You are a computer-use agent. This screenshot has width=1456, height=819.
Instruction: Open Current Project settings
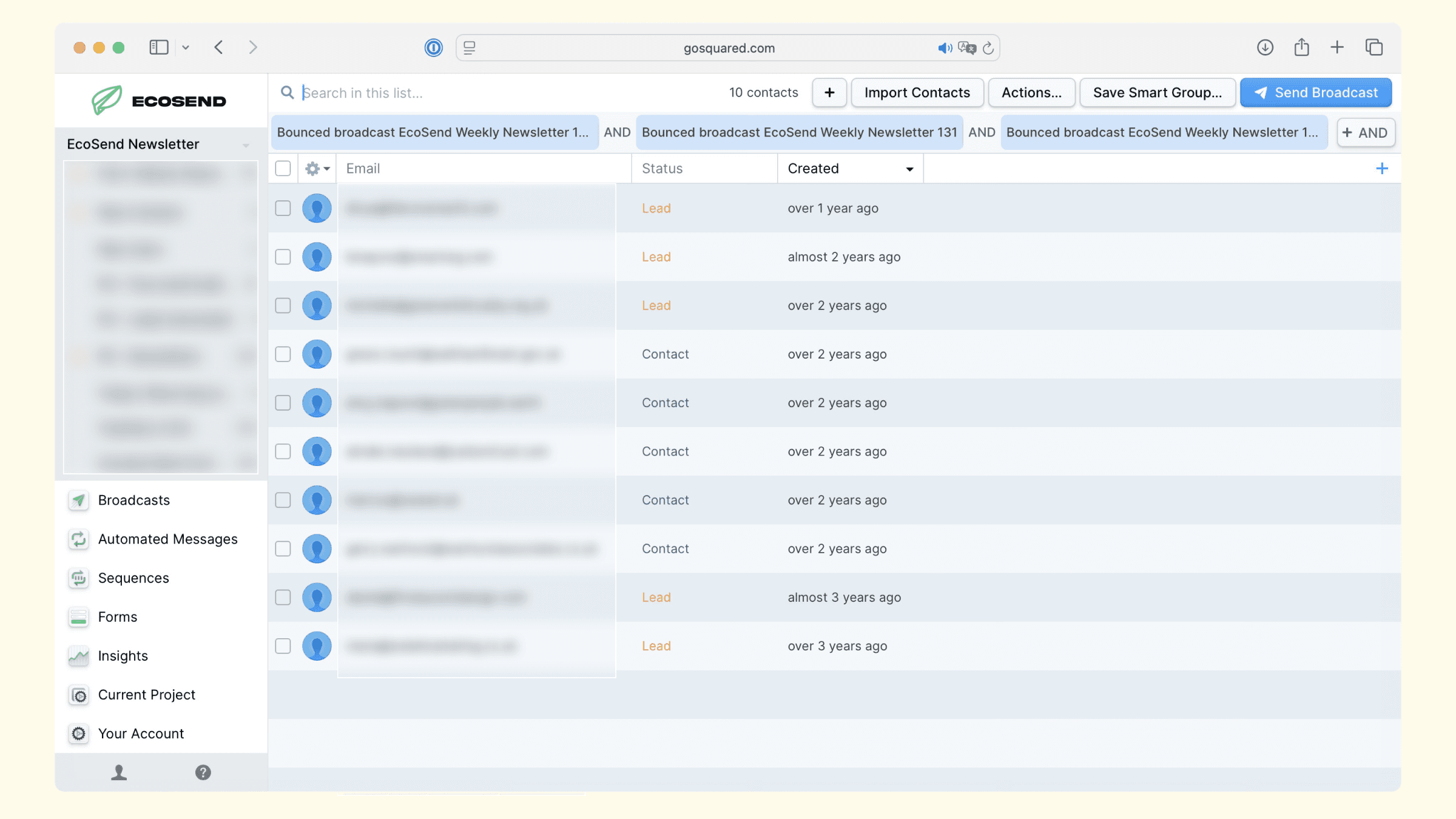(146, 695)
